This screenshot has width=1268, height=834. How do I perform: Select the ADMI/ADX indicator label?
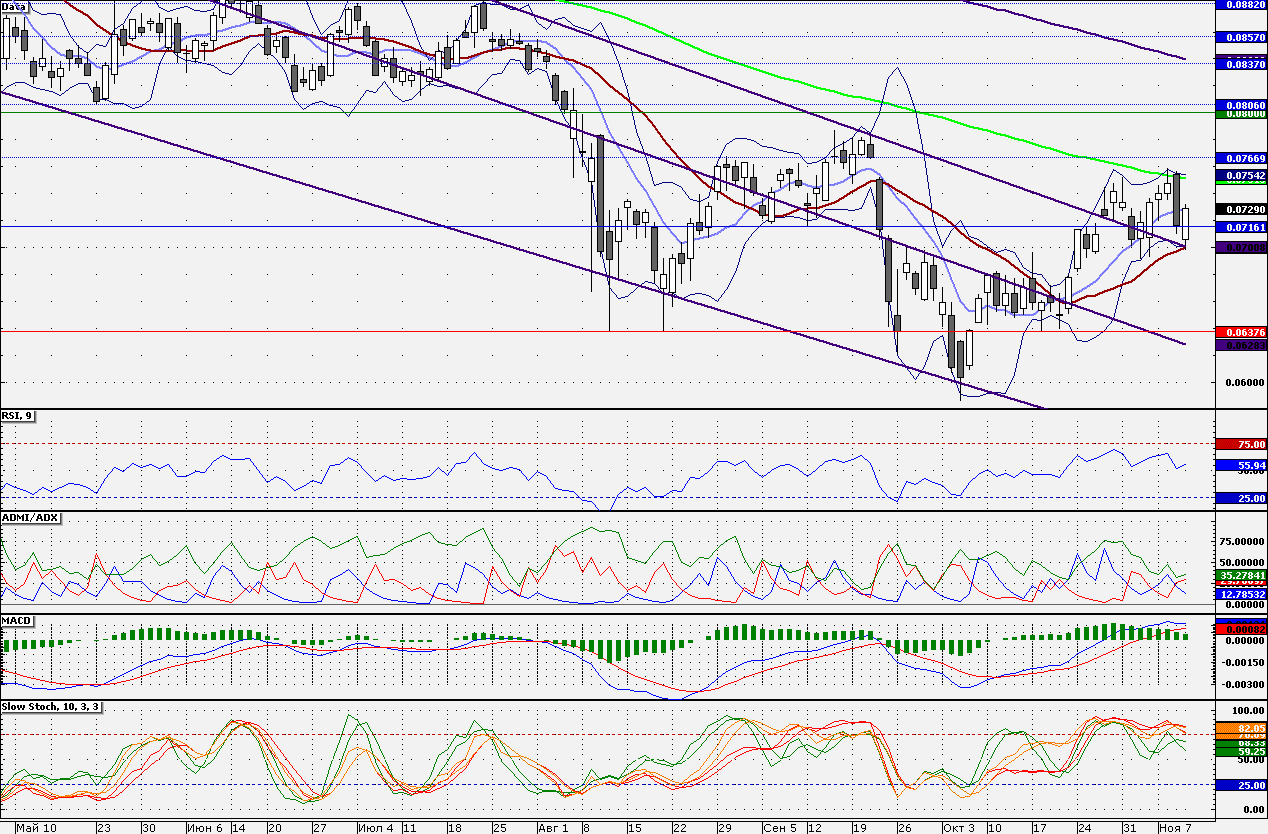pyautogui.click(x=31, y=517)
